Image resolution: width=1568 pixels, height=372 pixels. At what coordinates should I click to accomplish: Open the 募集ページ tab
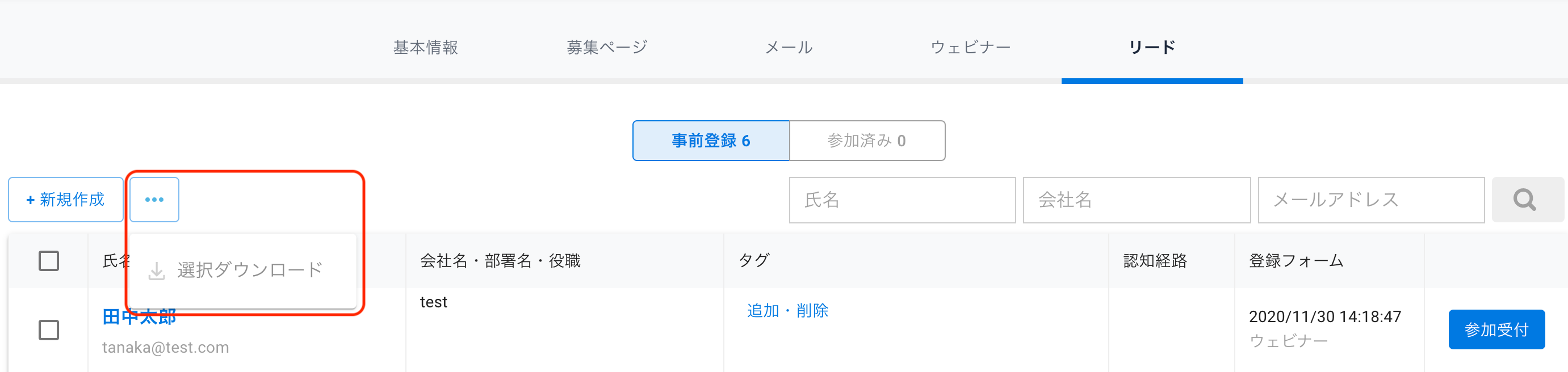tap(607, 48)
